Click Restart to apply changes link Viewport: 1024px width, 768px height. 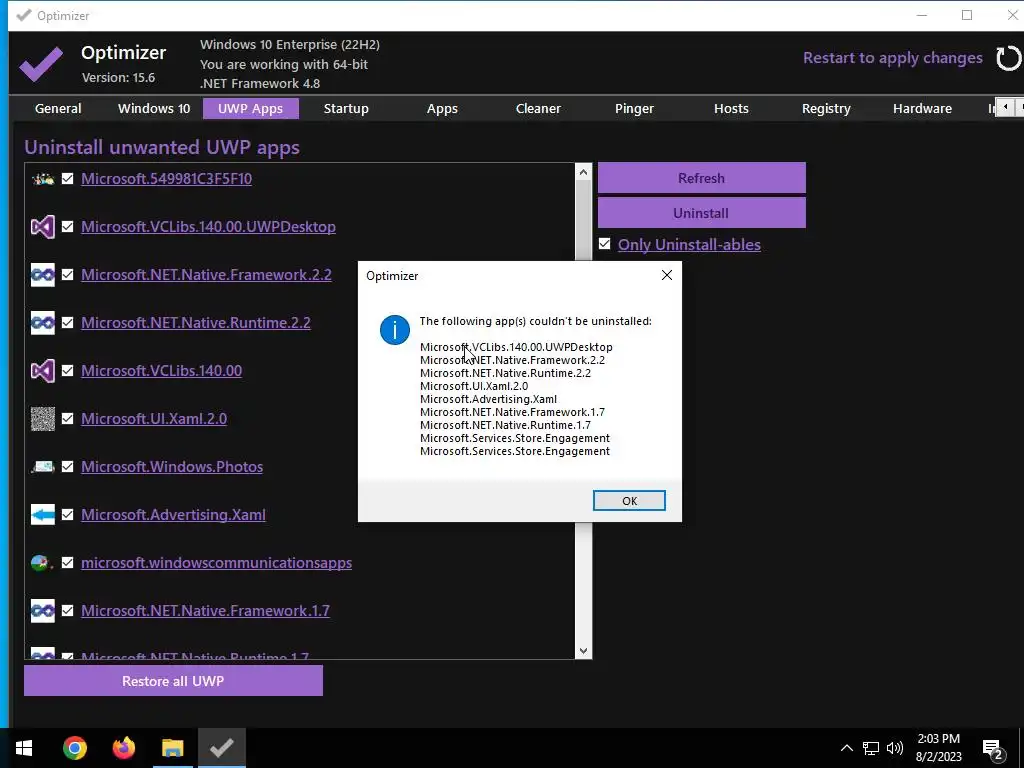[x=893, y=57]
